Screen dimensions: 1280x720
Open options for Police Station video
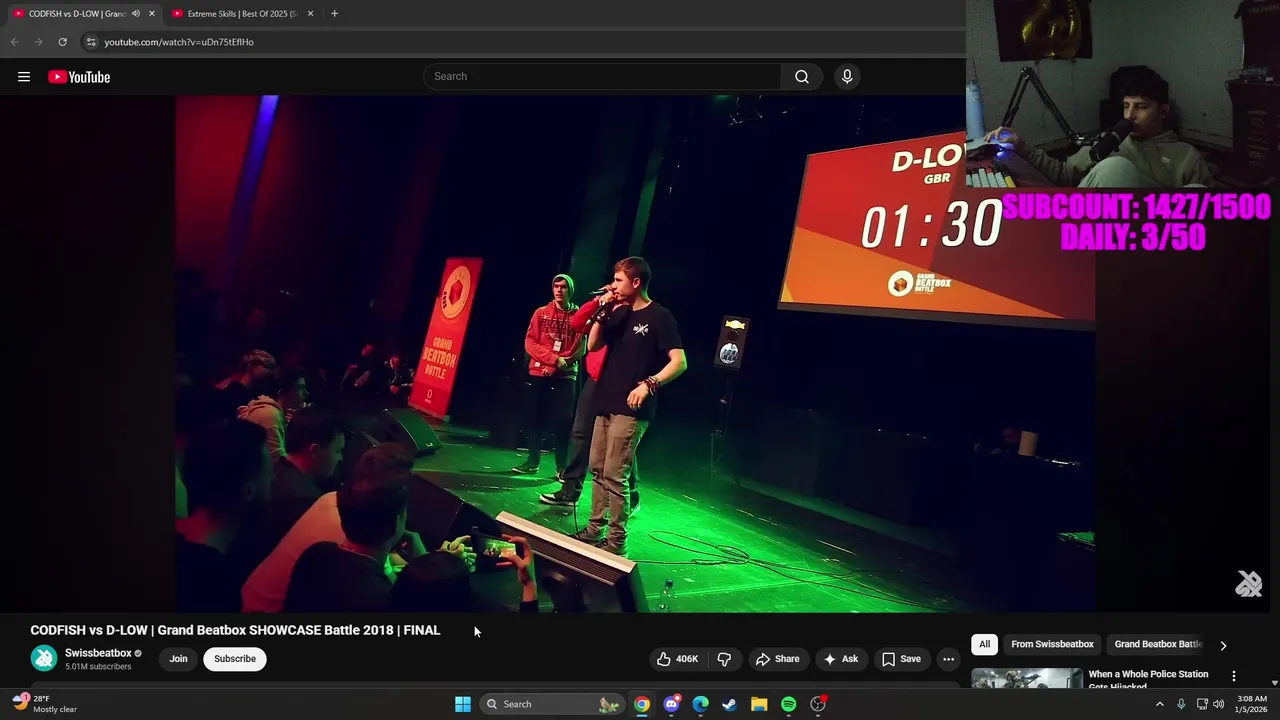[x=1233, y=676]
